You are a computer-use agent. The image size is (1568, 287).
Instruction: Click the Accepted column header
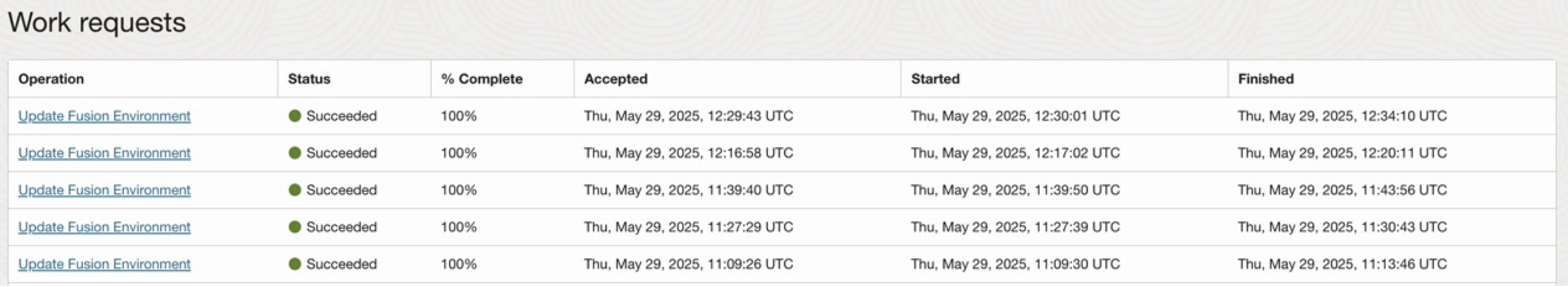pos(616,79)
